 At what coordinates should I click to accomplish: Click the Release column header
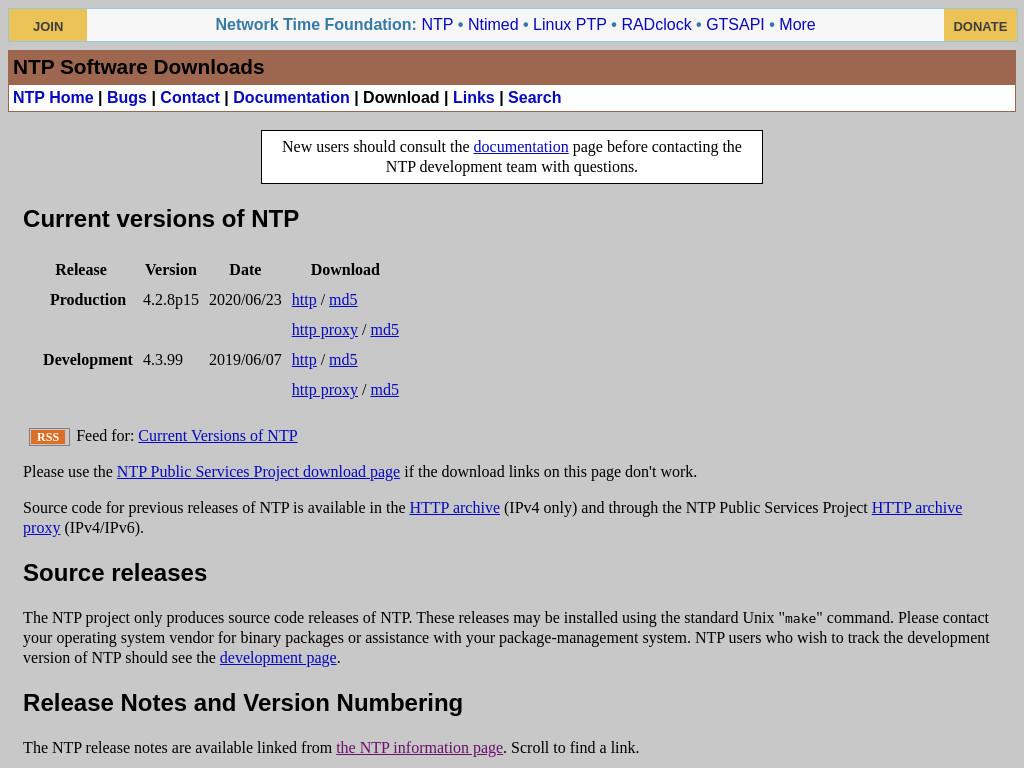81,270
